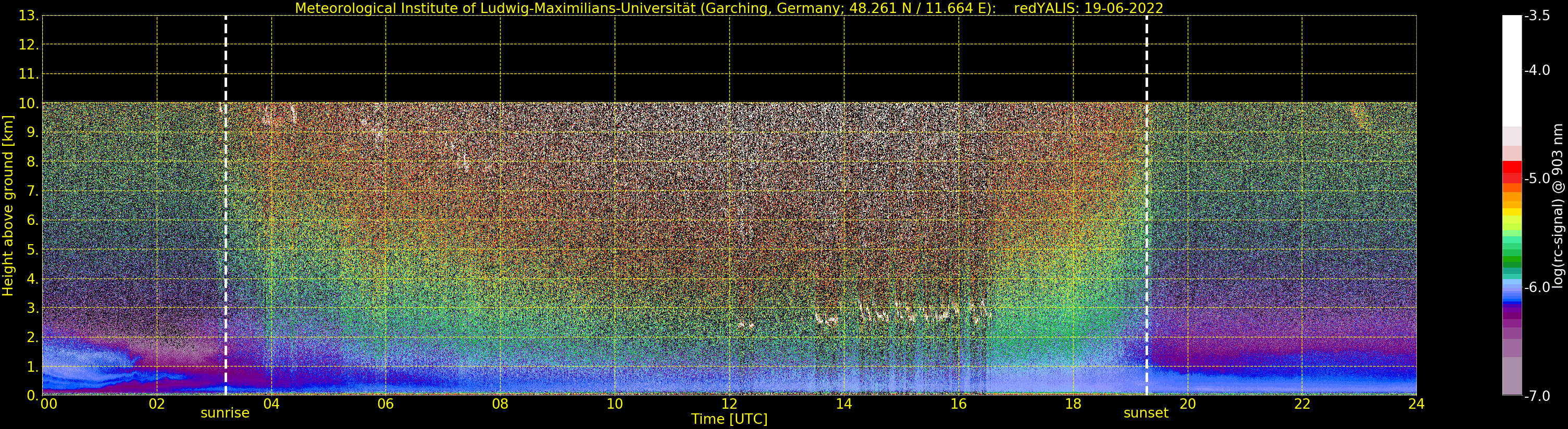The image size is (1568, 429).
Task: Click the height axis tick label '7.'
Action: [x=33, y=191]
